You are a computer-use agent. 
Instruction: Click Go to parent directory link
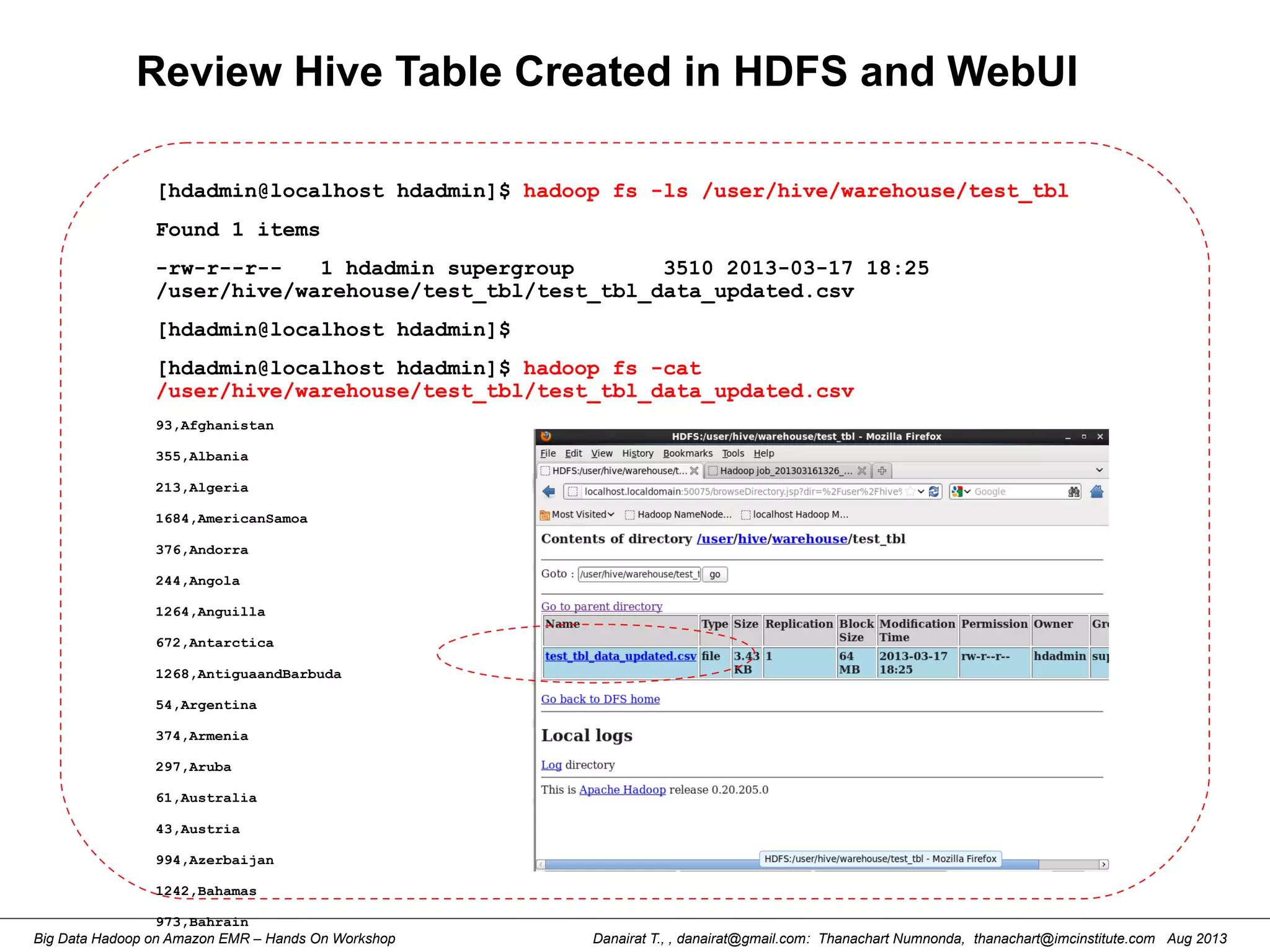tap(602, 606)
